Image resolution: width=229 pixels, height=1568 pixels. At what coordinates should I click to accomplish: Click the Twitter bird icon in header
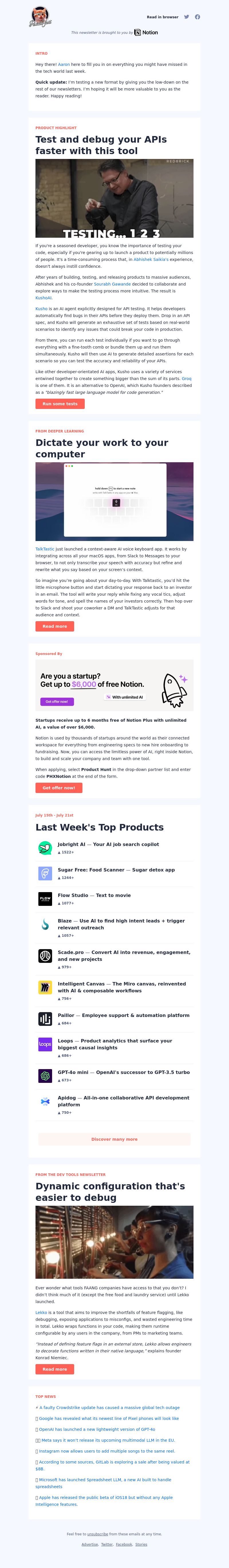[x=187, y=17]
